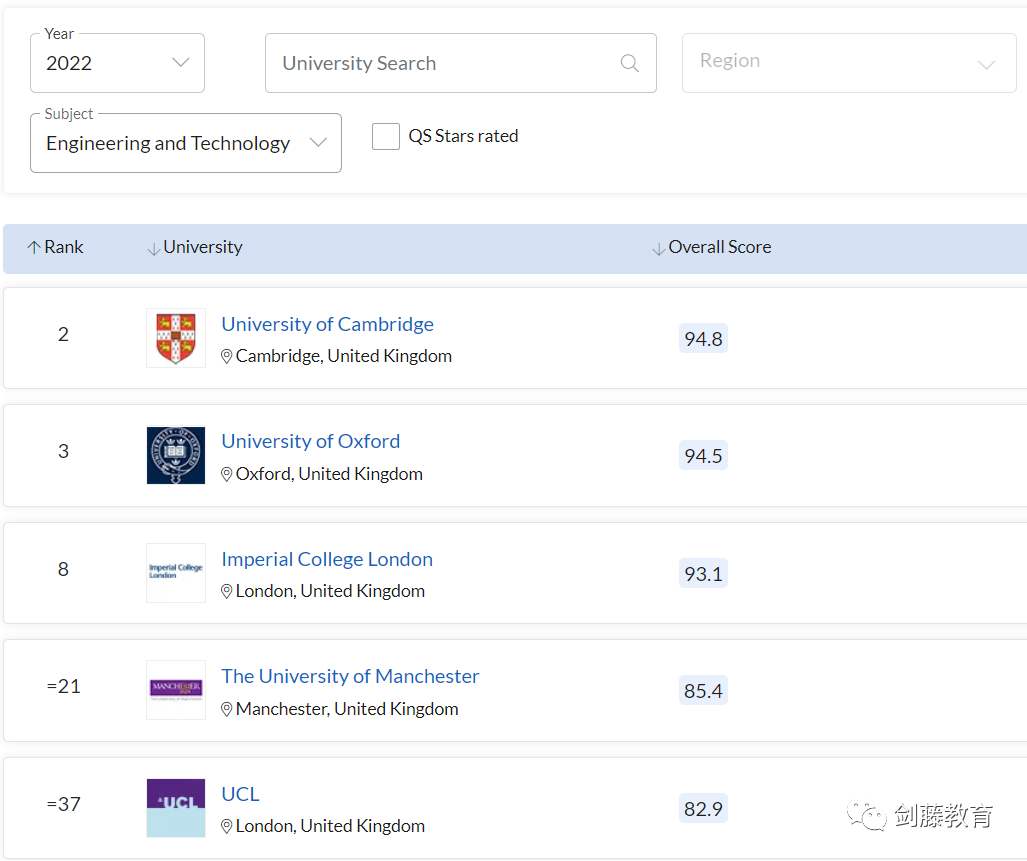Screen dimensions: 1027x861
Task: Click the Cambridge, United Kingdom location text
Action: click(x=344, y=356)
